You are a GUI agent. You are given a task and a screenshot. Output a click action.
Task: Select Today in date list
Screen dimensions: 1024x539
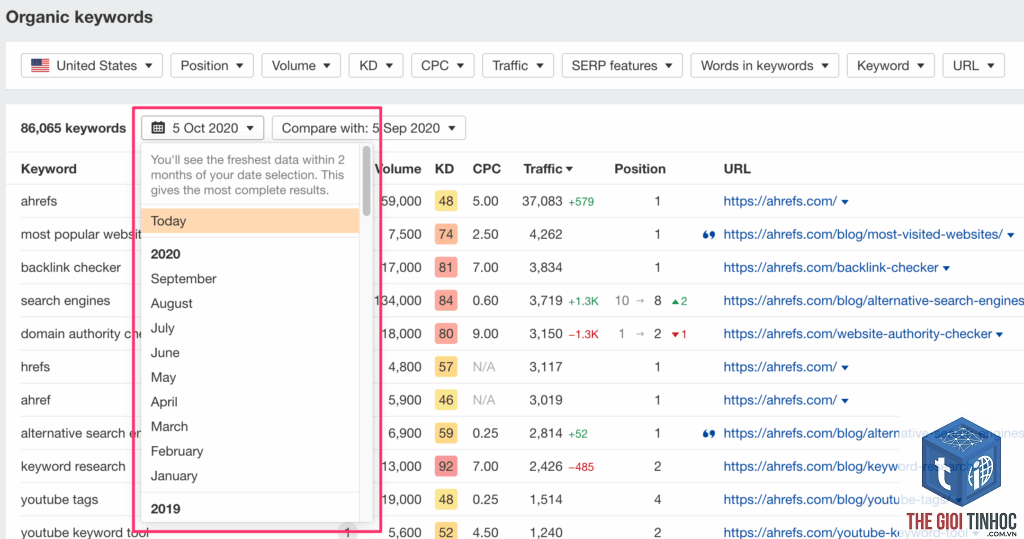[x=249, y=221]
